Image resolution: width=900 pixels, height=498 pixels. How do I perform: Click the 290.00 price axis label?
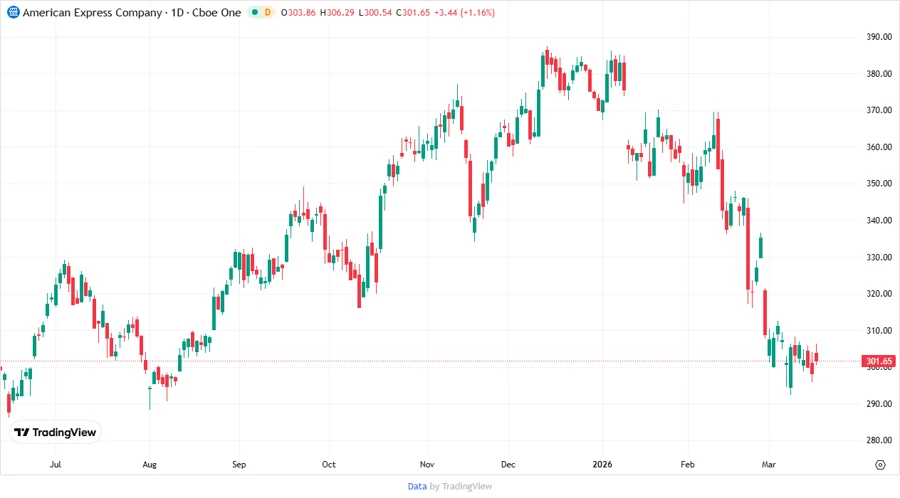click(879, 404)
